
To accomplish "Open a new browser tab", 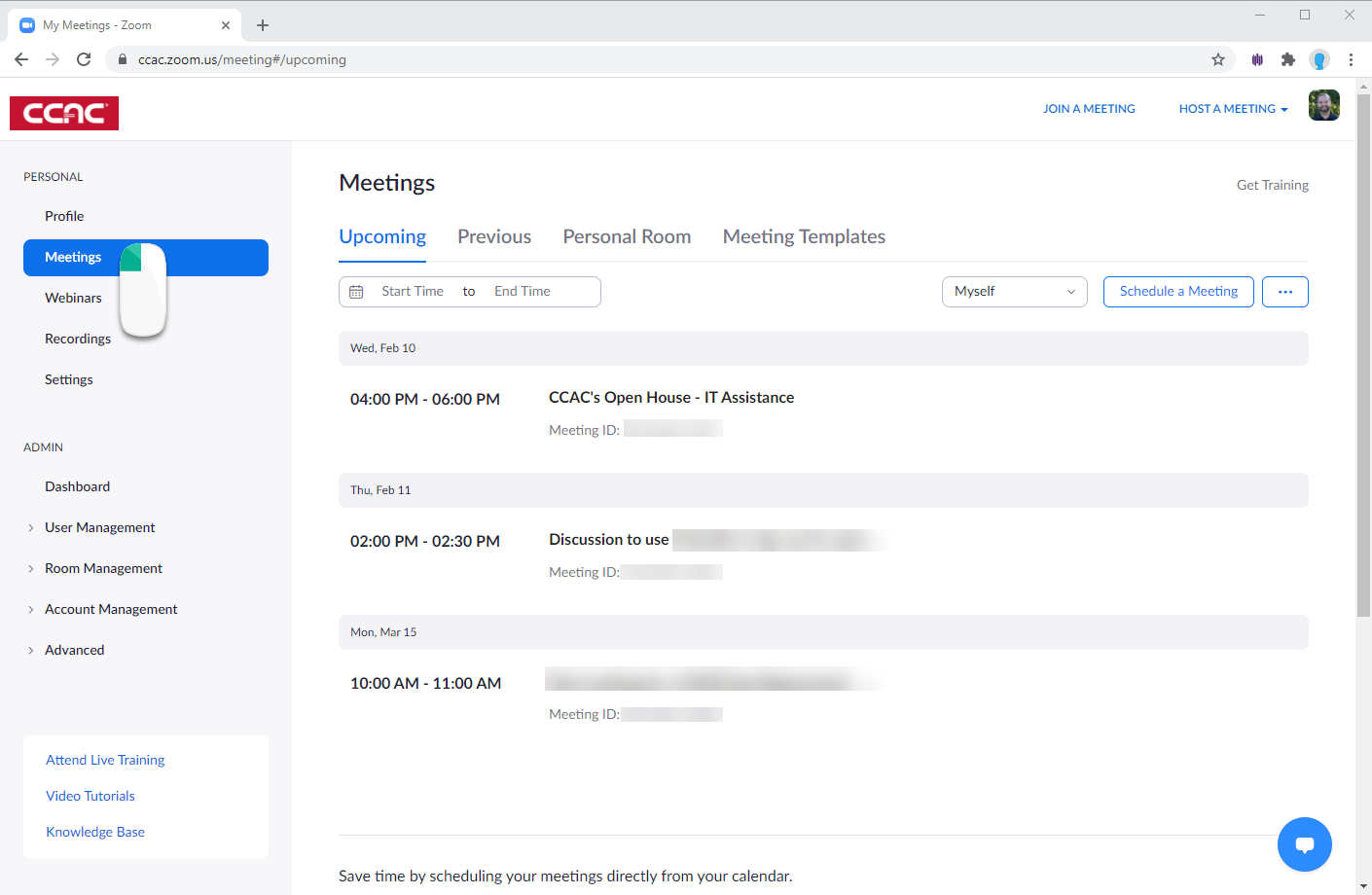I will [x=263, y=25].
